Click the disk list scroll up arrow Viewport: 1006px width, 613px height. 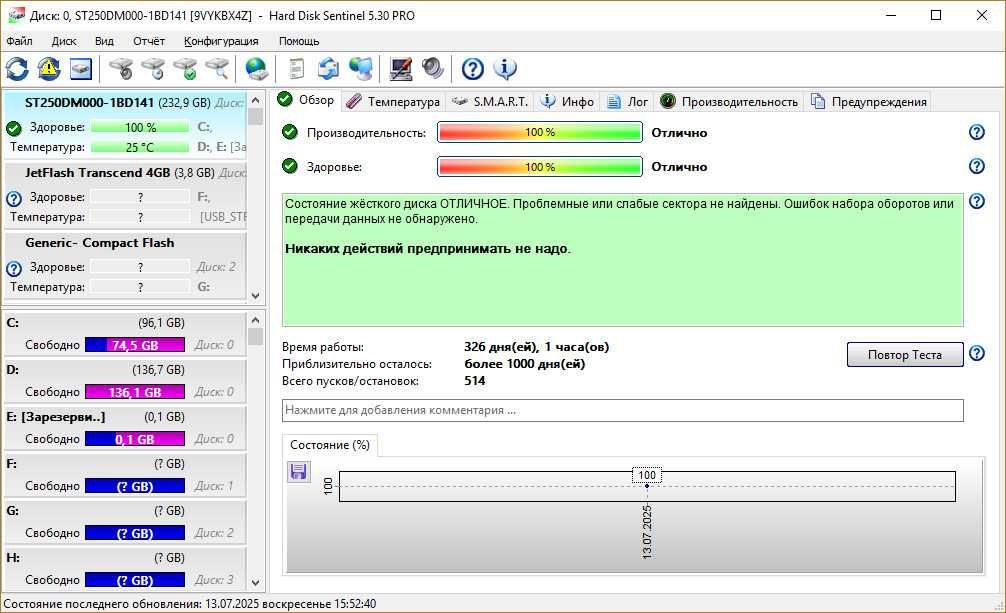pyautogui.click(x=255, y=100)
